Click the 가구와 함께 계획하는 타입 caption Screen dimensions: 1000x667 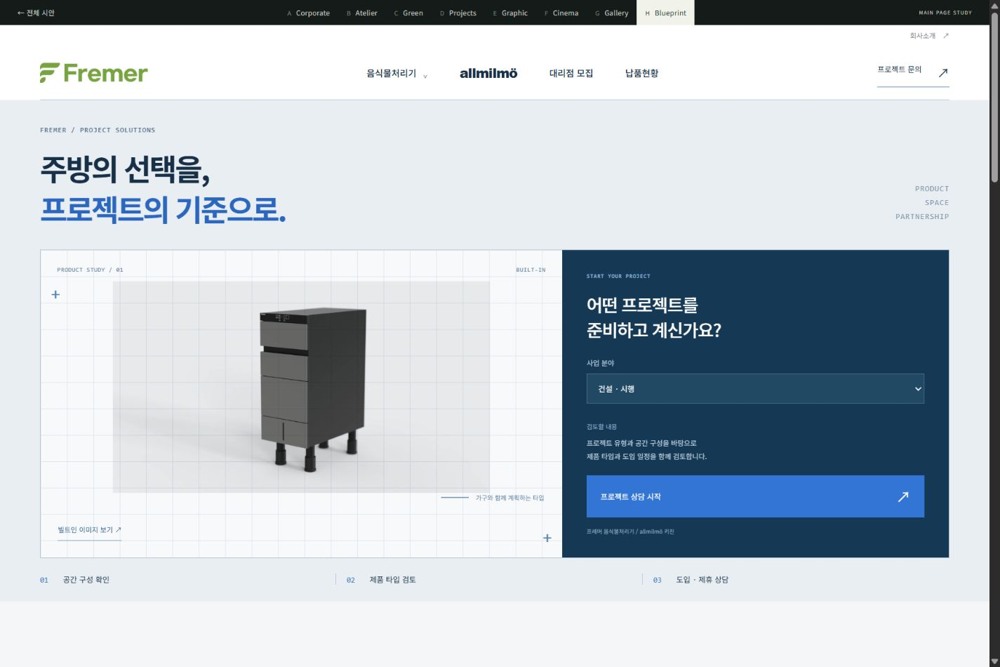[510, 497]
